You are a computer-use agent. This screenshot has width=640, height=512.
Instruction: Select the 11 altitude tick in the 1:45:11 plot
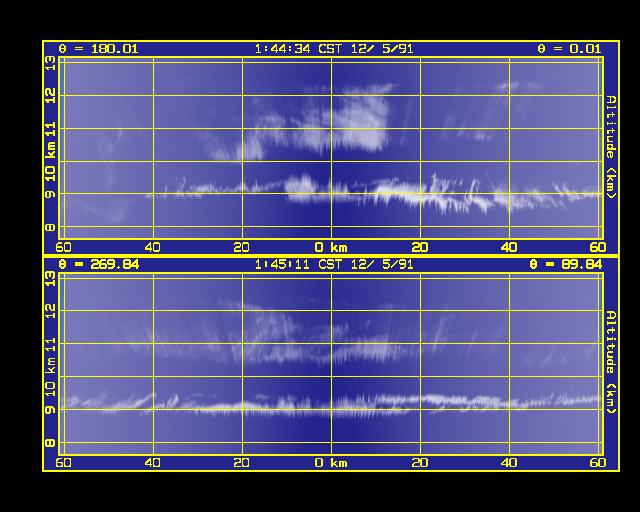50,344
